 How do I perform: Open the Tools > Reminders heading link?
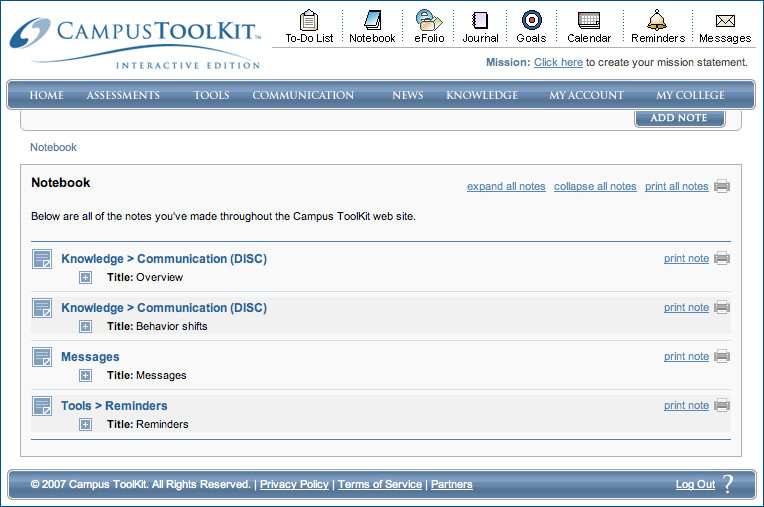pos(114,406)
